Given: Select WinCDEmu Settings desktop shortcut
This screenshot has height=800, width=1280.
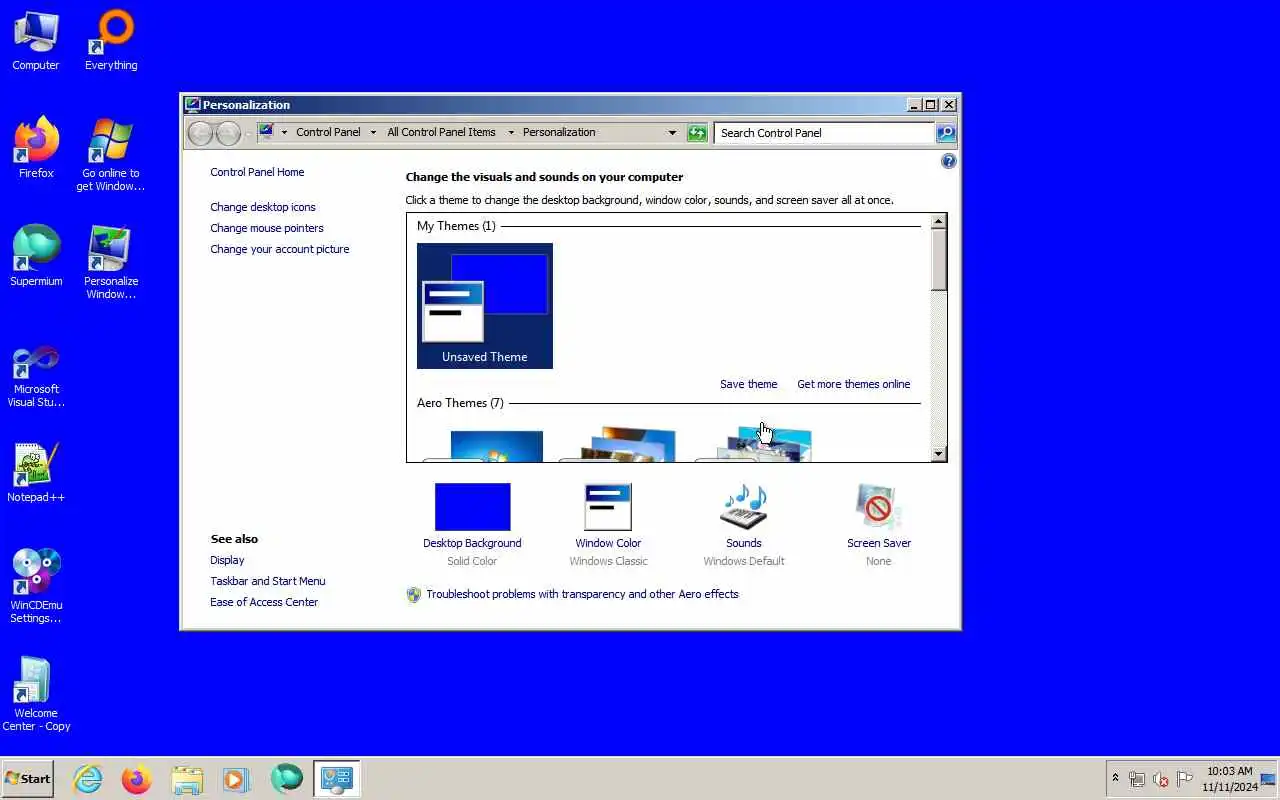Looking at the screenshot, I should coord(36,587).
